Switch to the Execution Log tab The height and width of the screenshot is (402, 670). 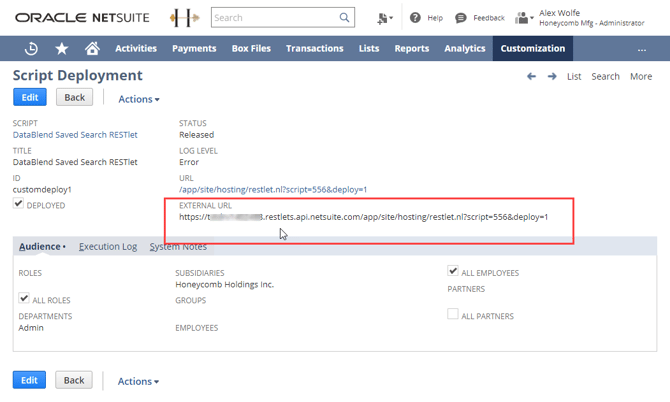[x=108, y=246]
